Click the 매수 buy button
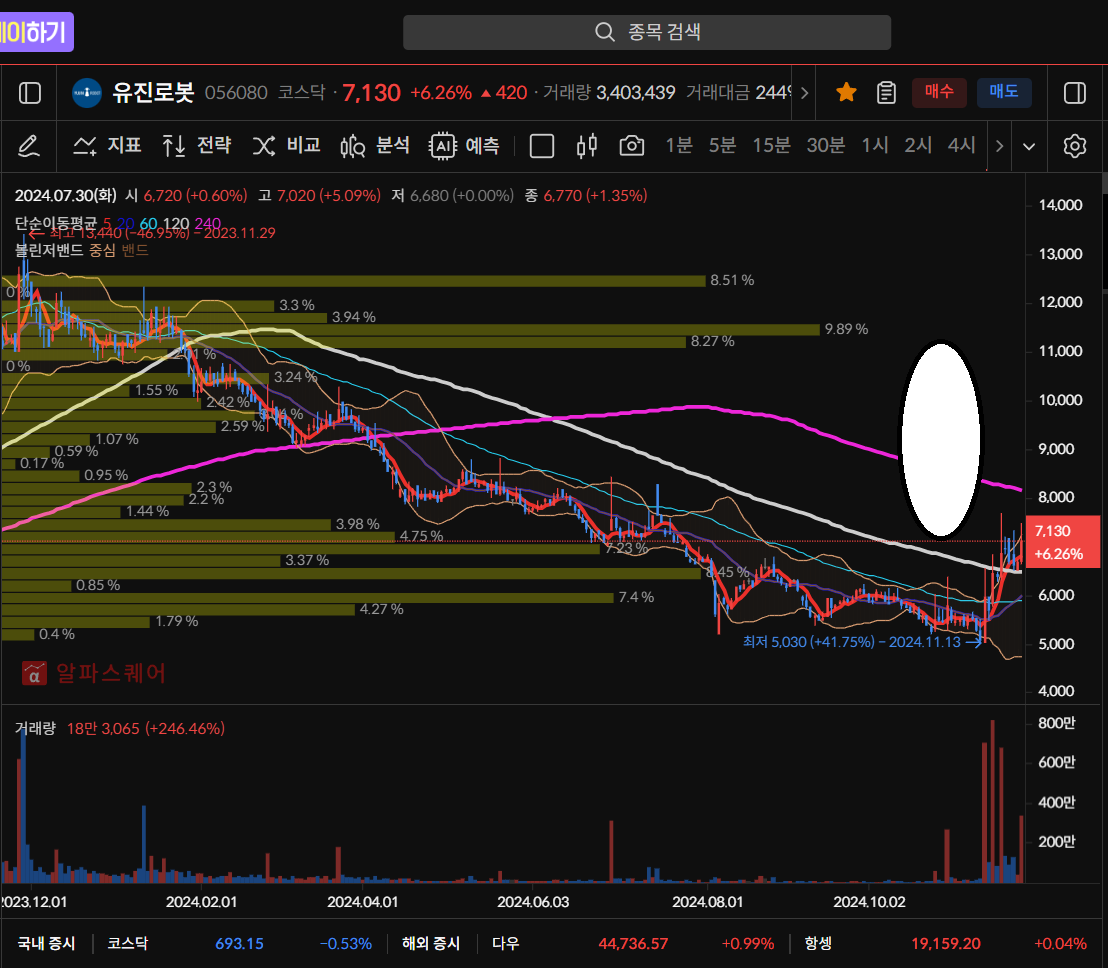 point(939,92)
